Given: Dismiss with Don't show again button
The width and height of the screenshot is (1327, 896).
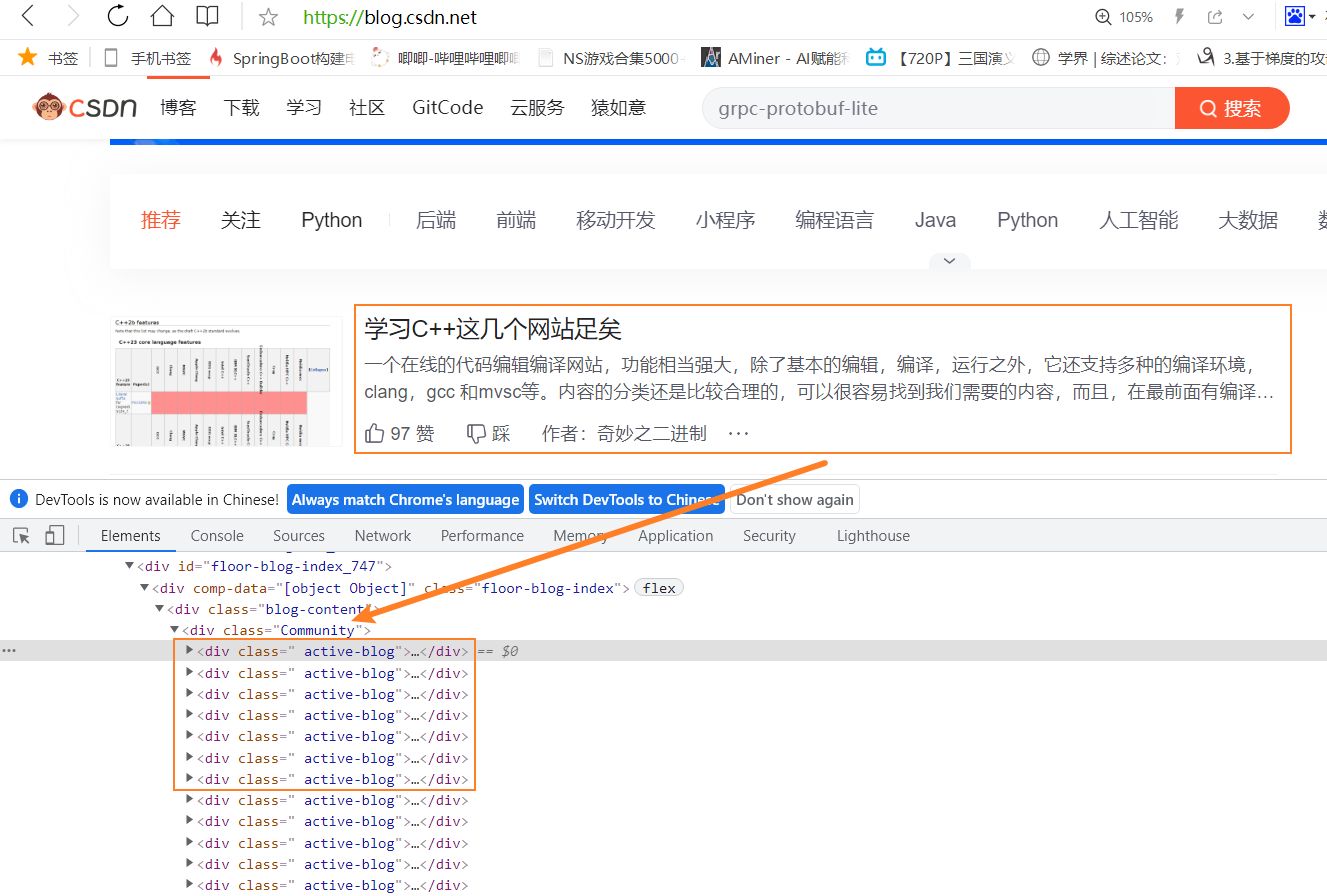Looking at the screenshot, I should point(795,500).
